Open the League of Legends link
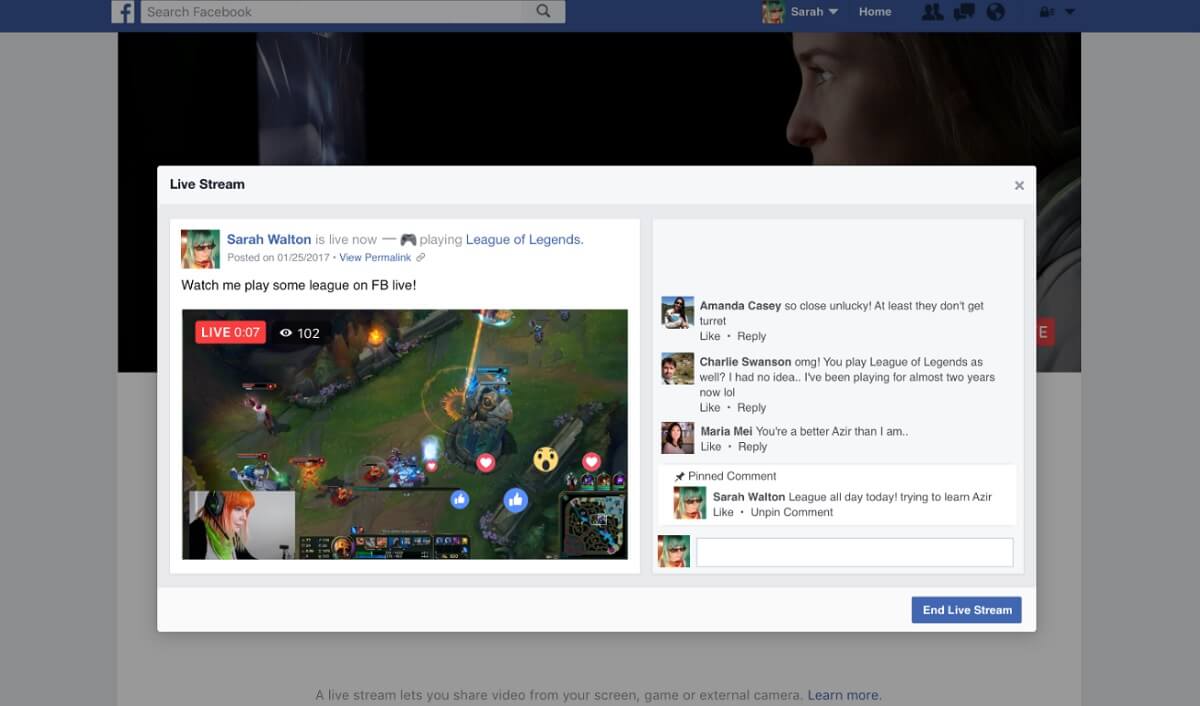Screen dimensions: 1200x706 pyautogui.click(x=522, y=239)
